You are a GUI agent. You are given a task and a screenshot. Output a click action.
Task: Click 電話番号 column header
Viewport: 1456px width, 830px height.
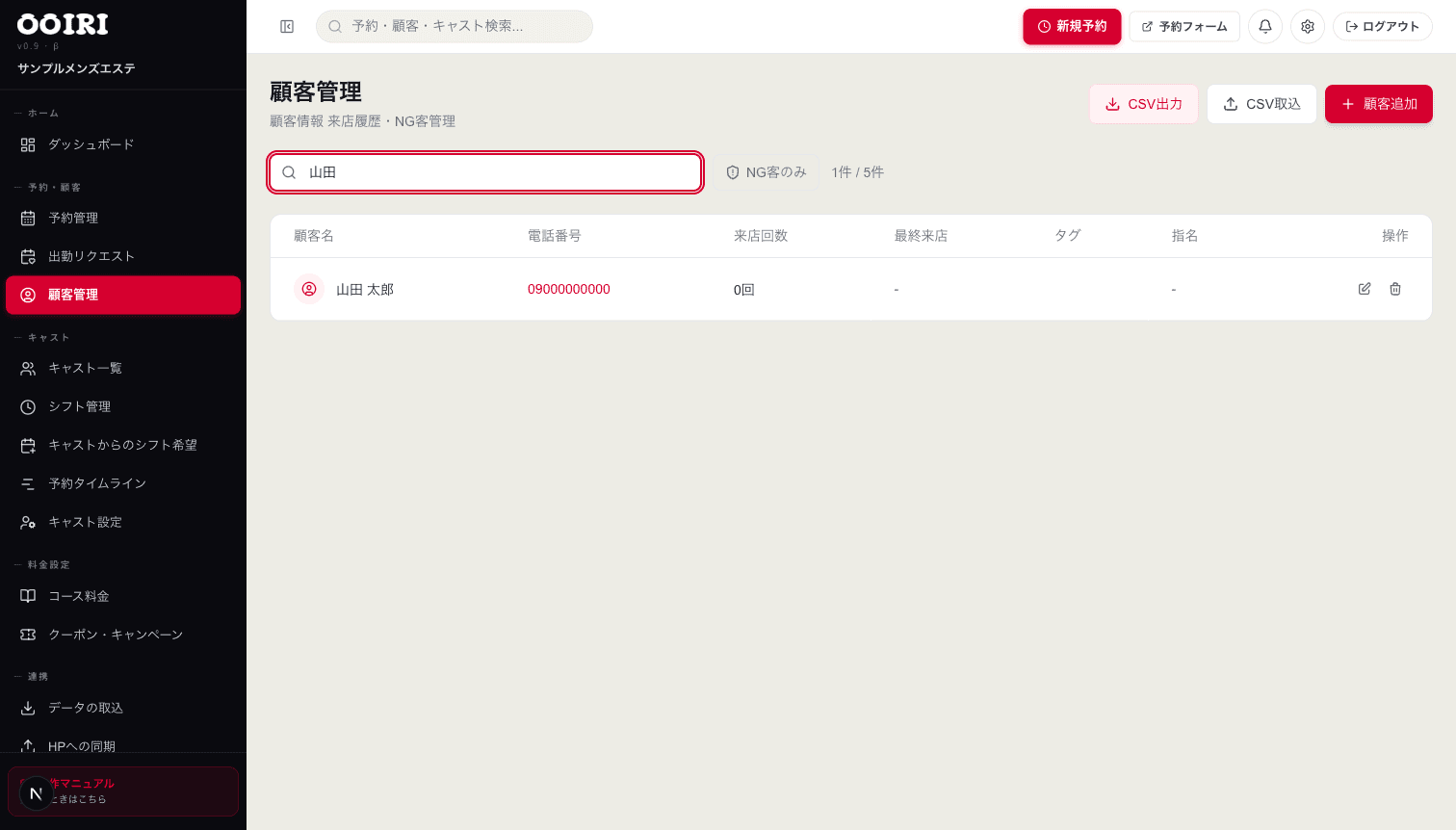[x=555, y=236]
